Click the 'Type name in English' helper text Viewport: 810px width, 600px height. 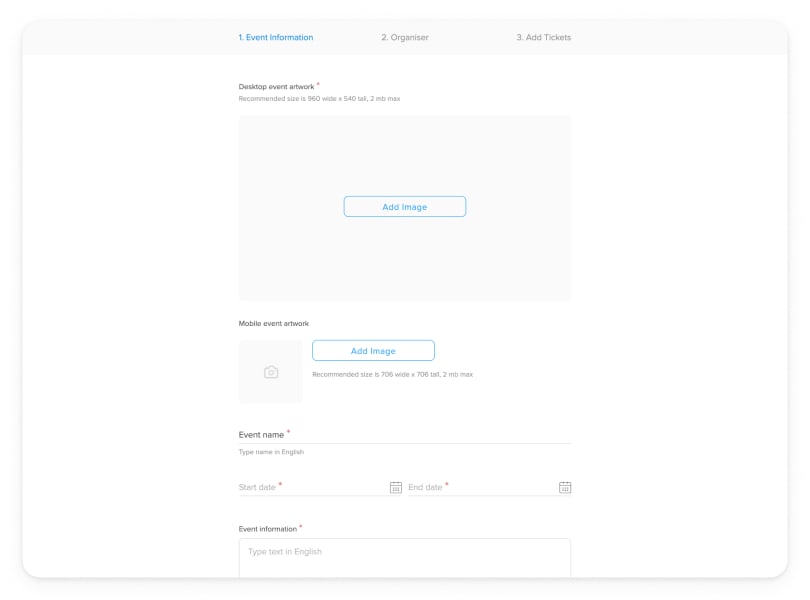pos(271,452)
